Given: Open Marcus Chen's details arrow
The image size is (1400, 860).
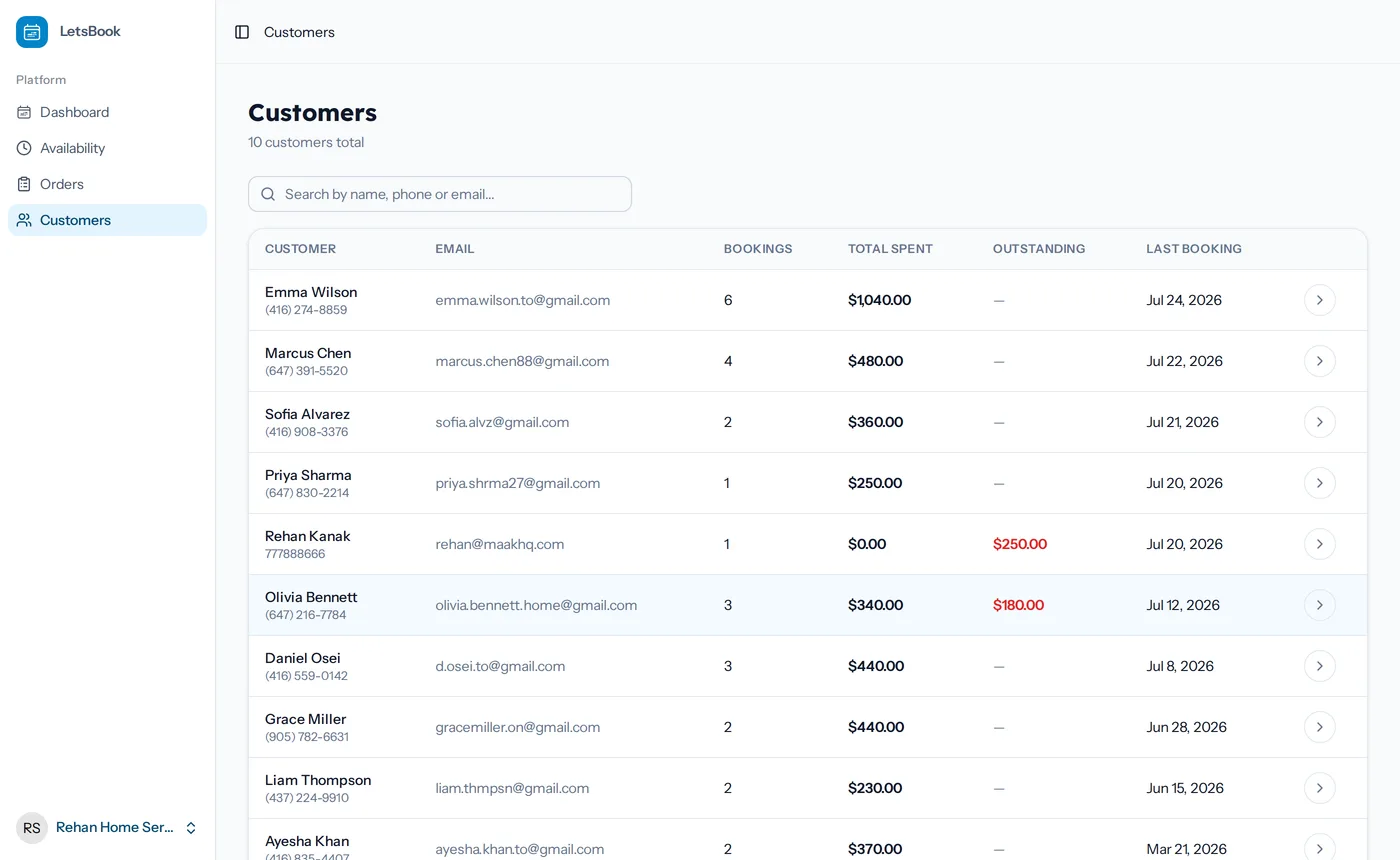Looking at the screenshot, I should coord(1320,361).
